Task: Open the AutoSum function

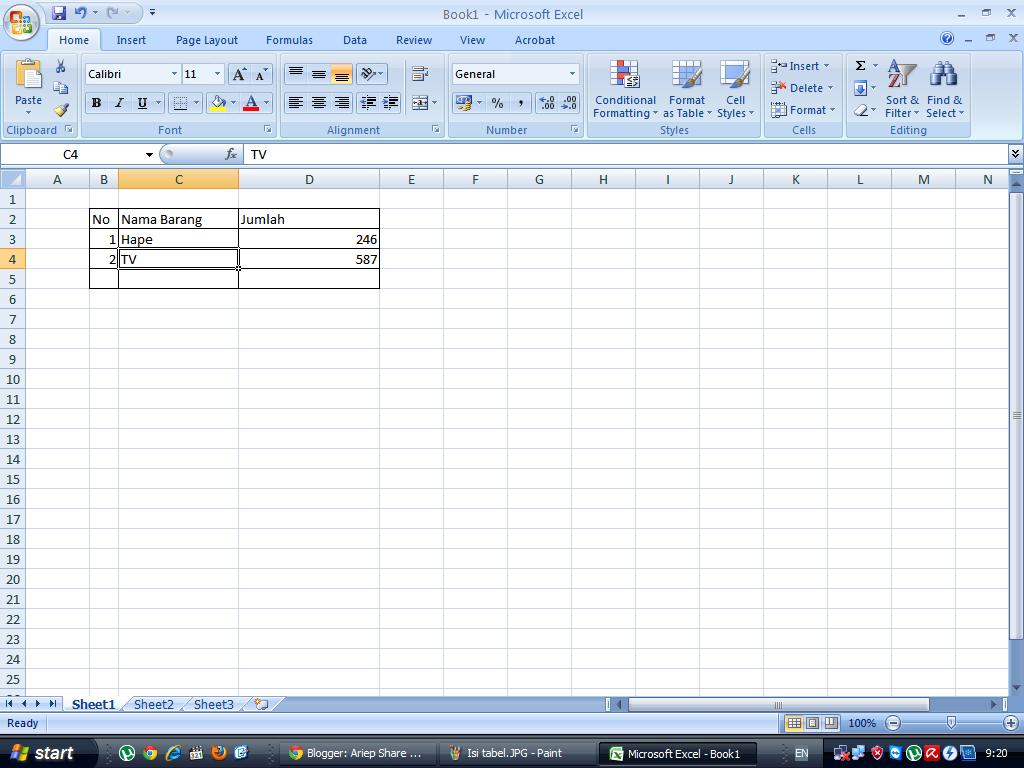Action: click(x=860, y=65)
